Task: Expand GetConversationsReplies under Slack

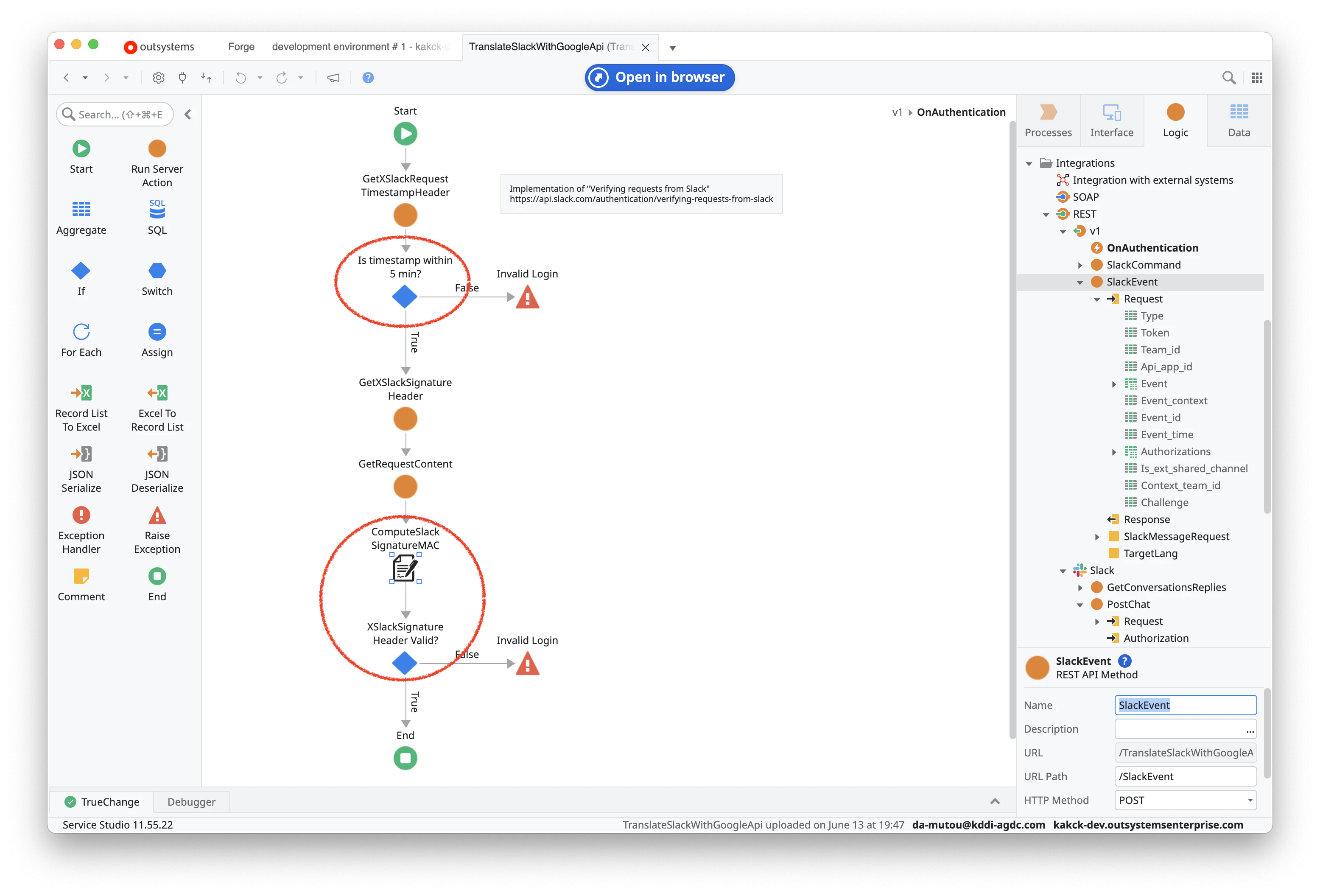Action: 1080,588
